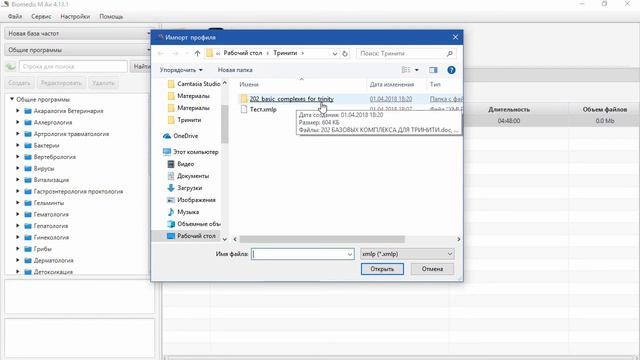Click the horizontal scrollbar right arrow
Screen dimensions: 640x360
458,239
